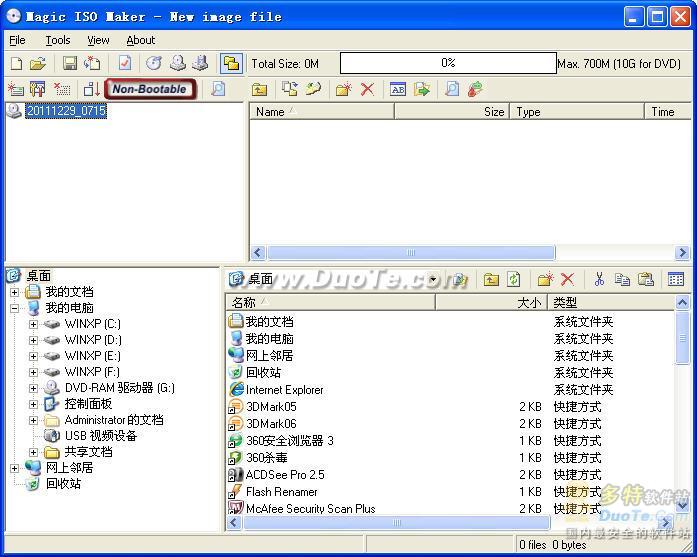Click the folder with green arrow icon
697x557 pixels.
pos(422,89)
